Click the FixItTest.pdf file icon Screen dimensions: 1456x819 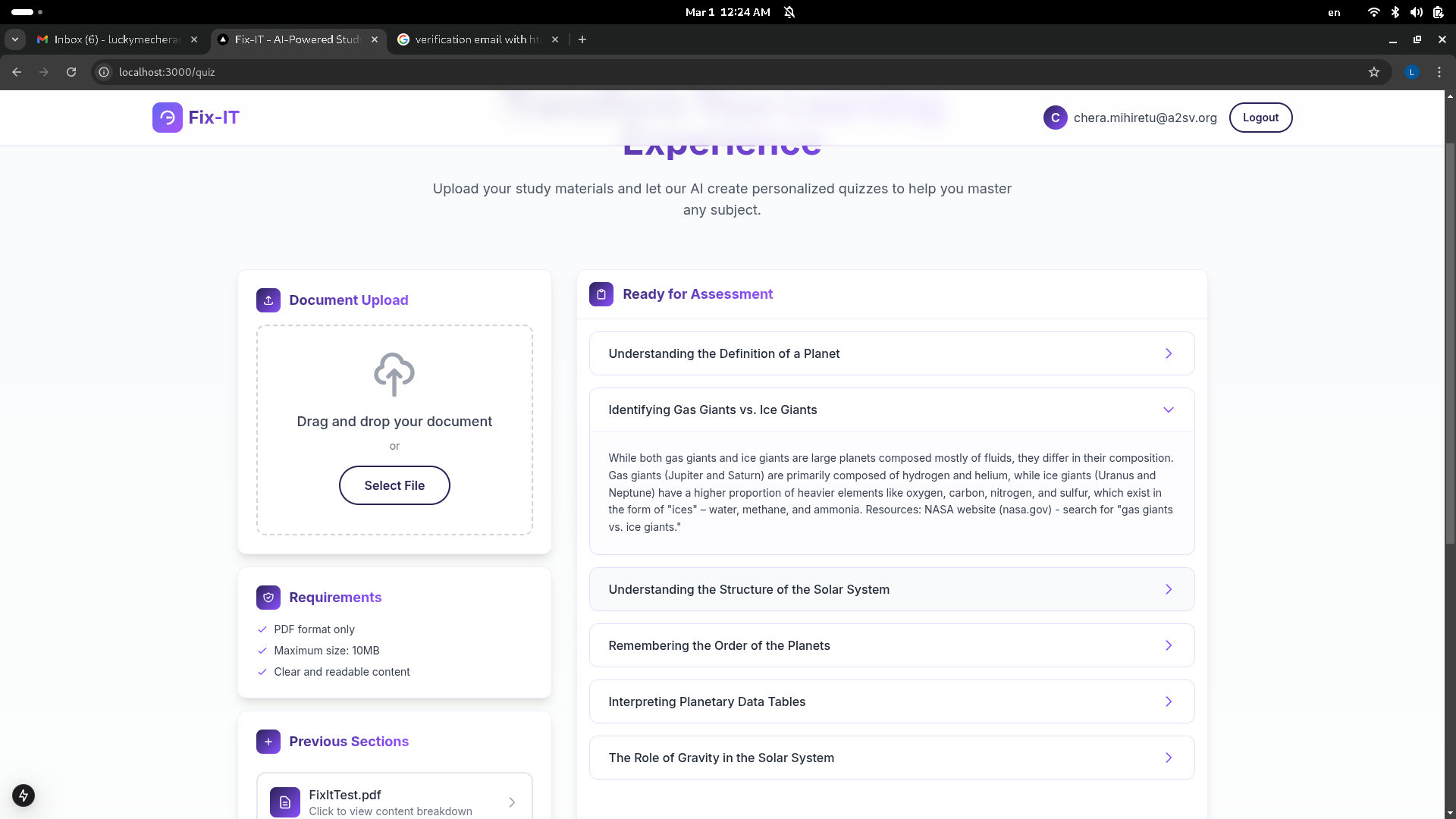285,802
